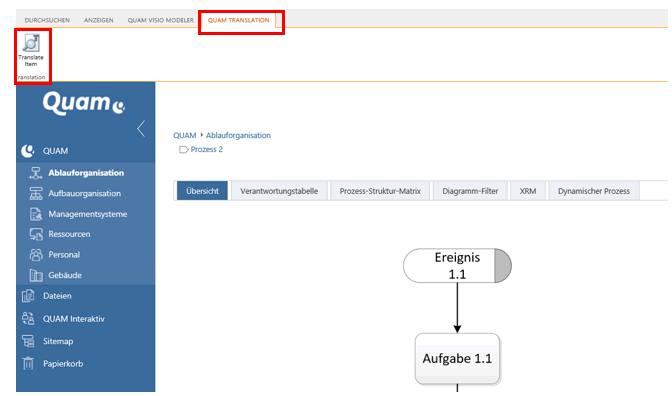
Task: Switch to the QUAM TRANSLATION ribbon tab
Action: pos(238,20)
